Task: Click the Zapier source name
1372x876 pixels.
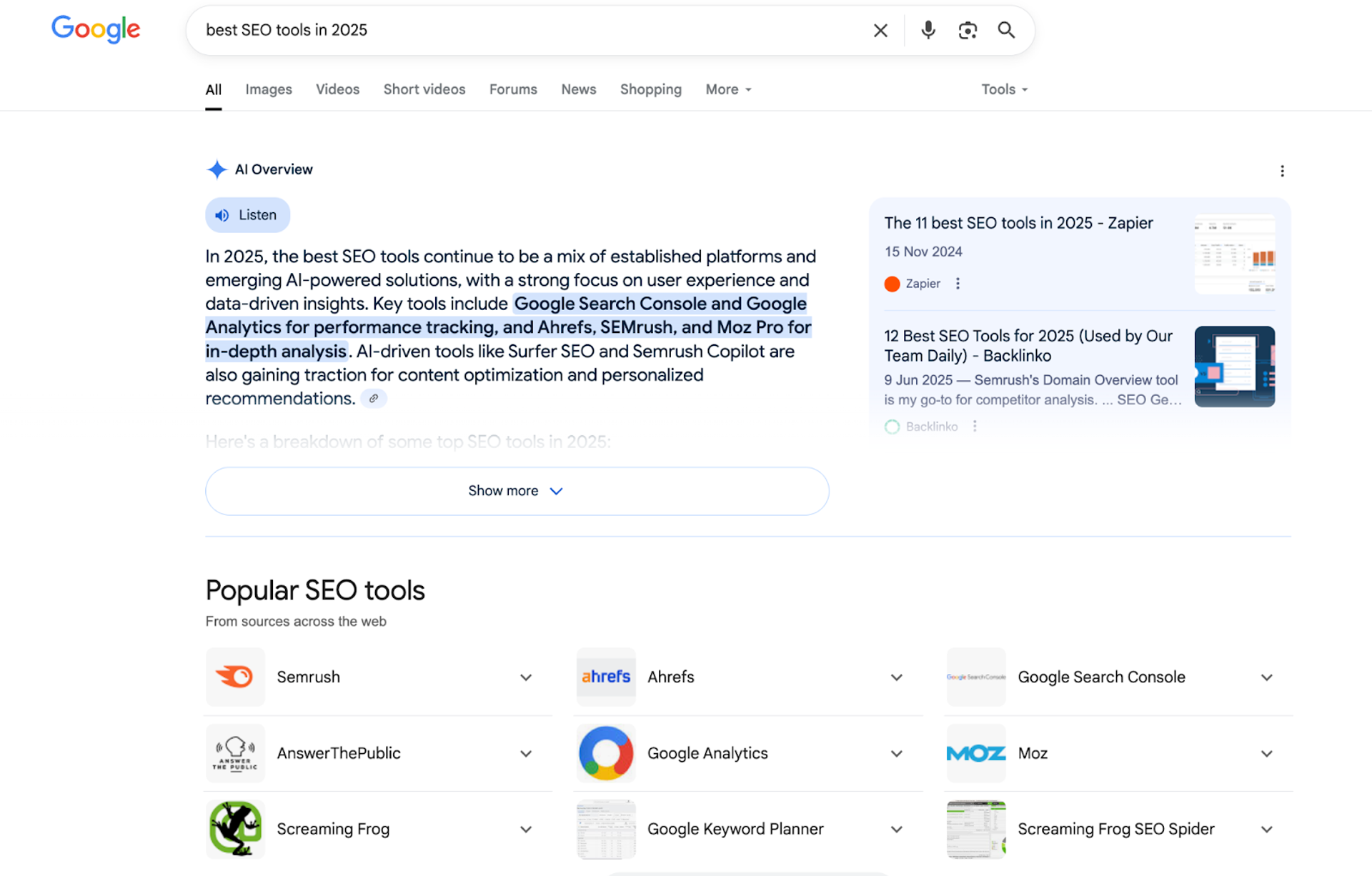Action: [x=923, y=284]
